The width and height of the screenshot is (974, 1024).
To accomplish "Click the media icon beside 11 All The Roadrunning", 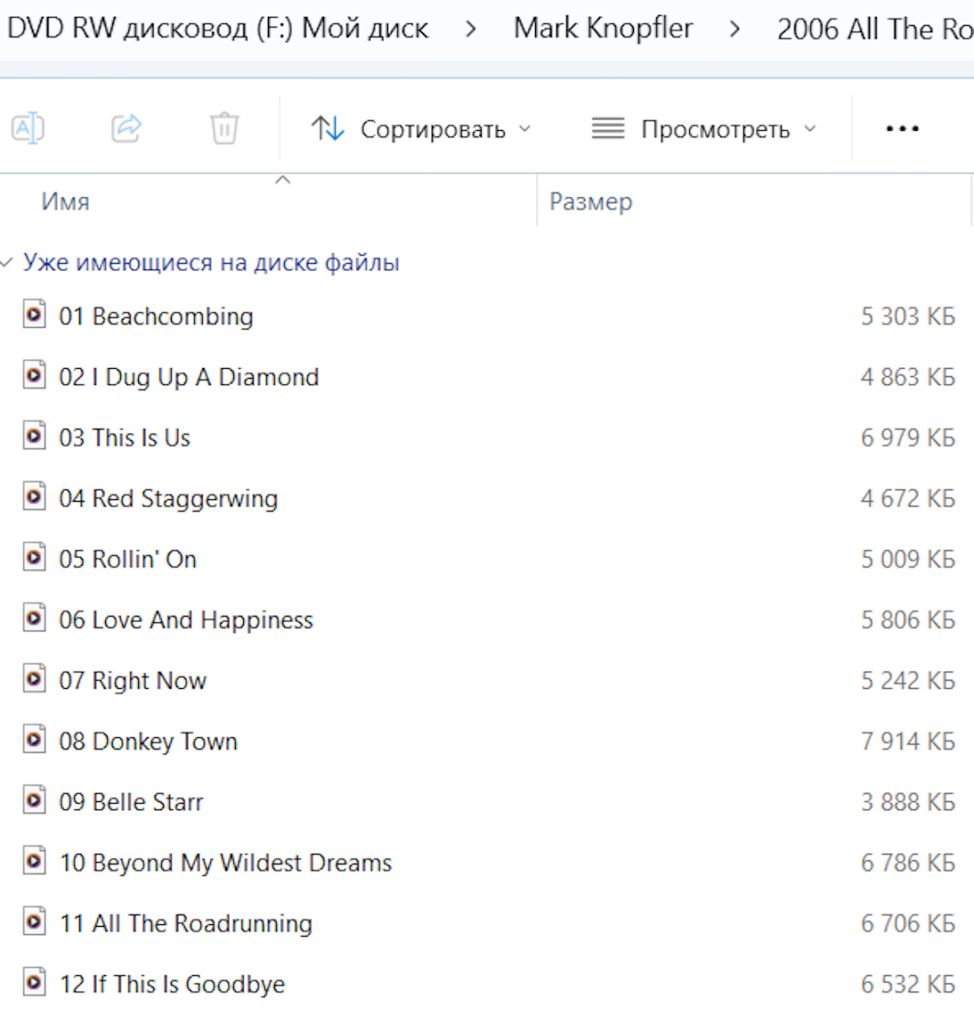I will tap(34, 922).
